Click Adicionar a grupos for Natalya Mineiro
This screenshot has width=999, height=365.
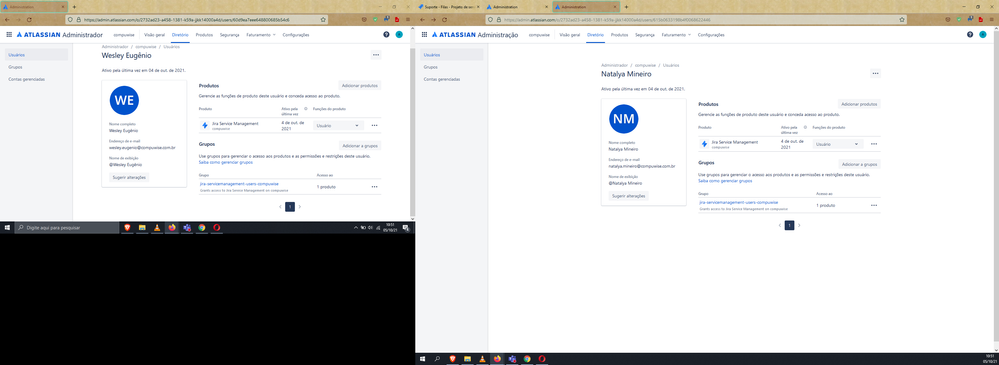tap(859, 164)
